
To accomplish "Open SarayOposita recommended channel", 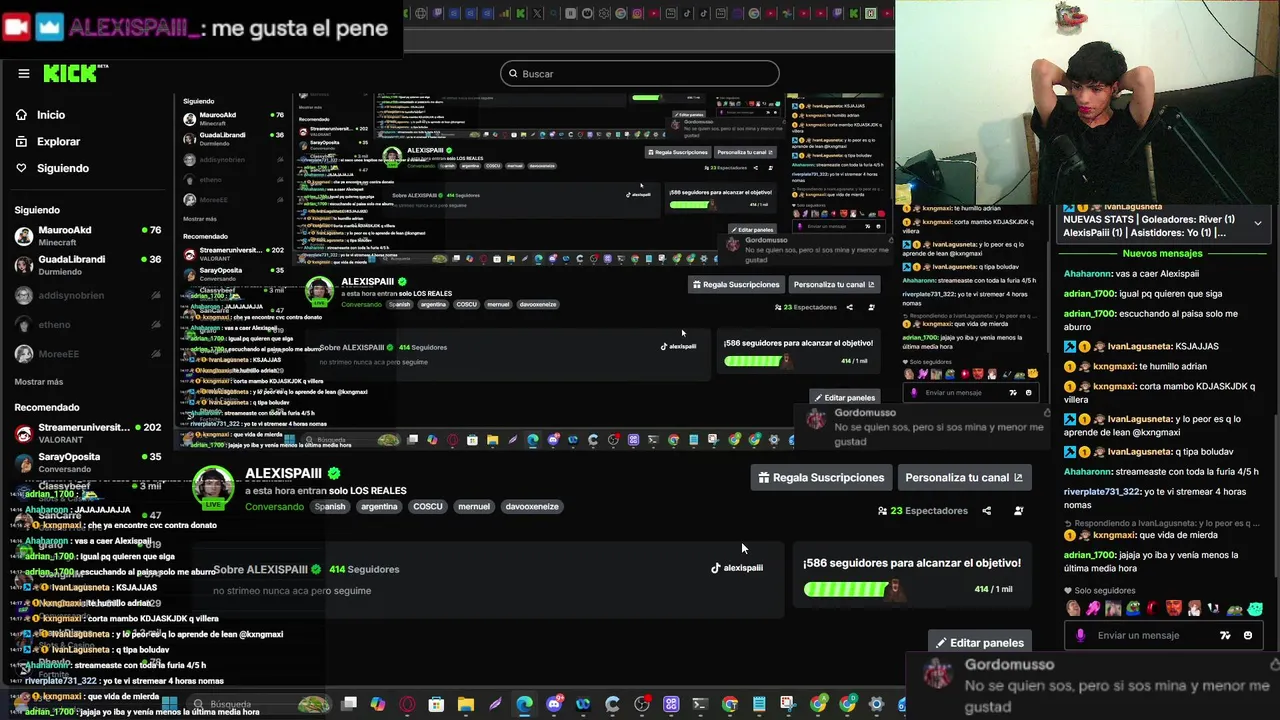I will point(87,462).
